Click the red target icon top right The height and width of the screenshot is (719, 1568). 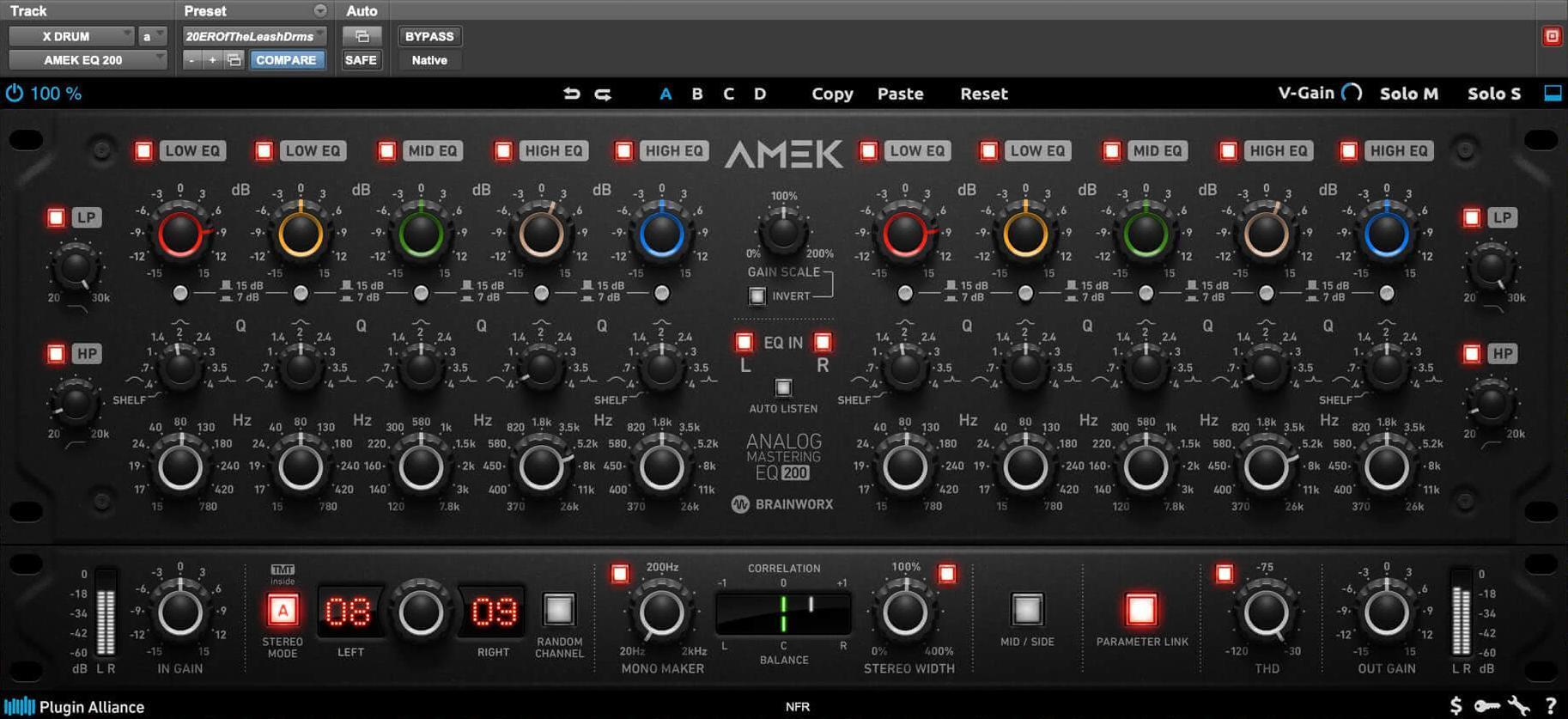[1552, 36]
